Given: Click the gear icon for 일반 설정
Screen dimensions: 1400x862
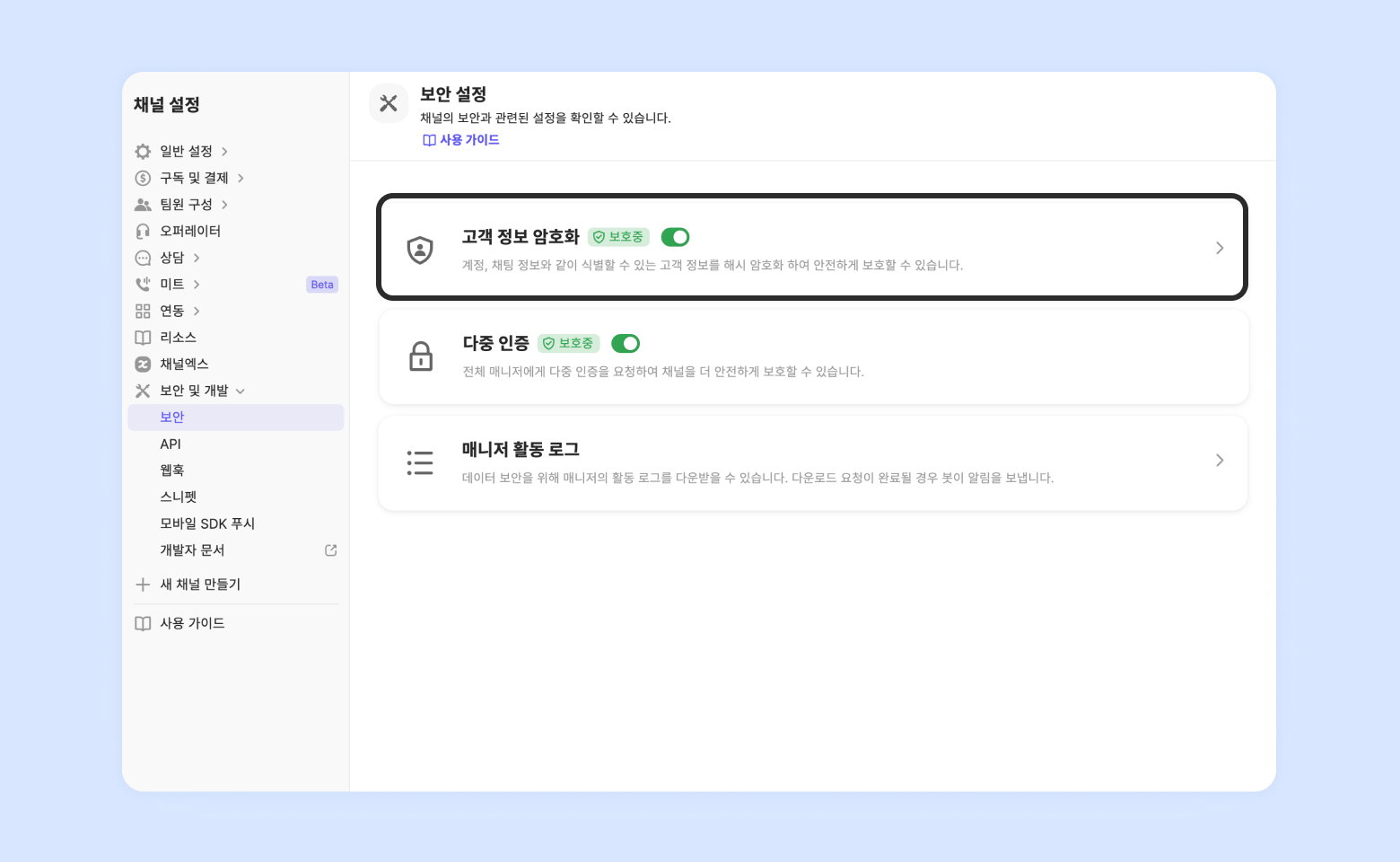Looking at the screenshot, I should pyautogui.click(x=143, y=152).
